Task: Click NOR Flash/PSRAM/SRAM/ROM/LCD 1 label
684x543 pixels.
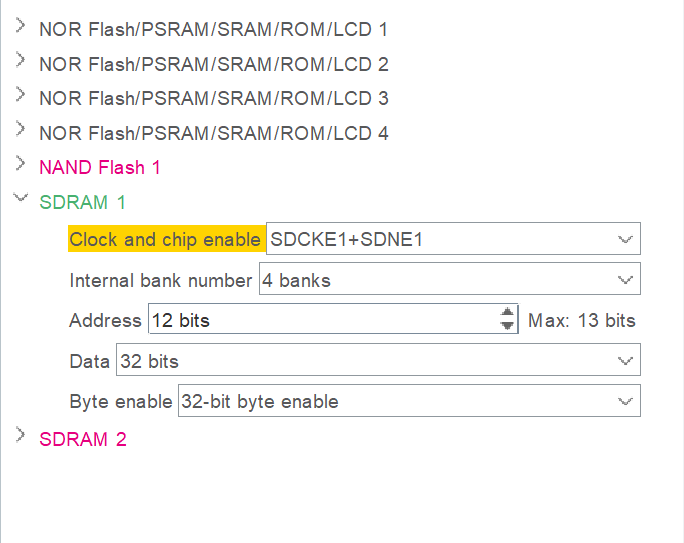Action: click(x=213, y=30)
